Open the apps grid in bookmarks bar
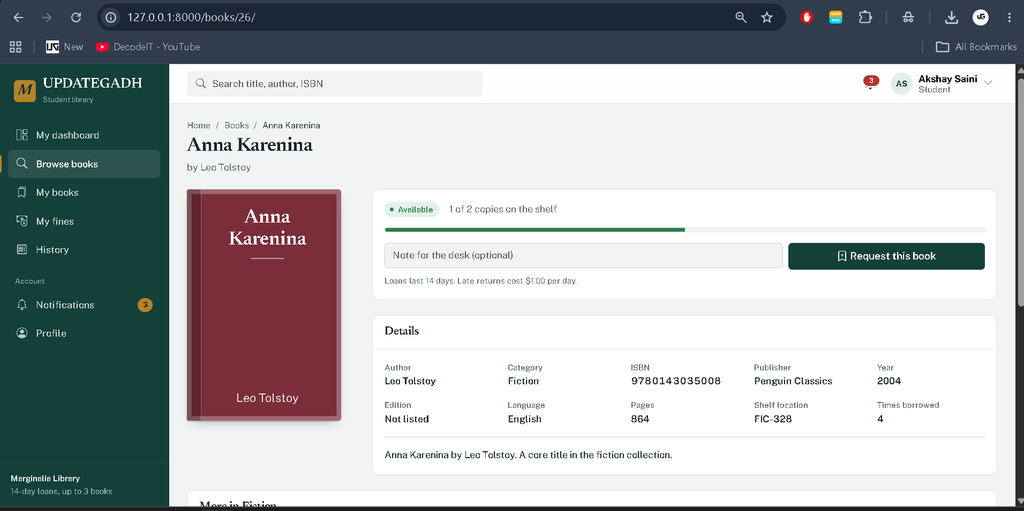The height and width of the screenshot is (511, 1024). [16, 46]
